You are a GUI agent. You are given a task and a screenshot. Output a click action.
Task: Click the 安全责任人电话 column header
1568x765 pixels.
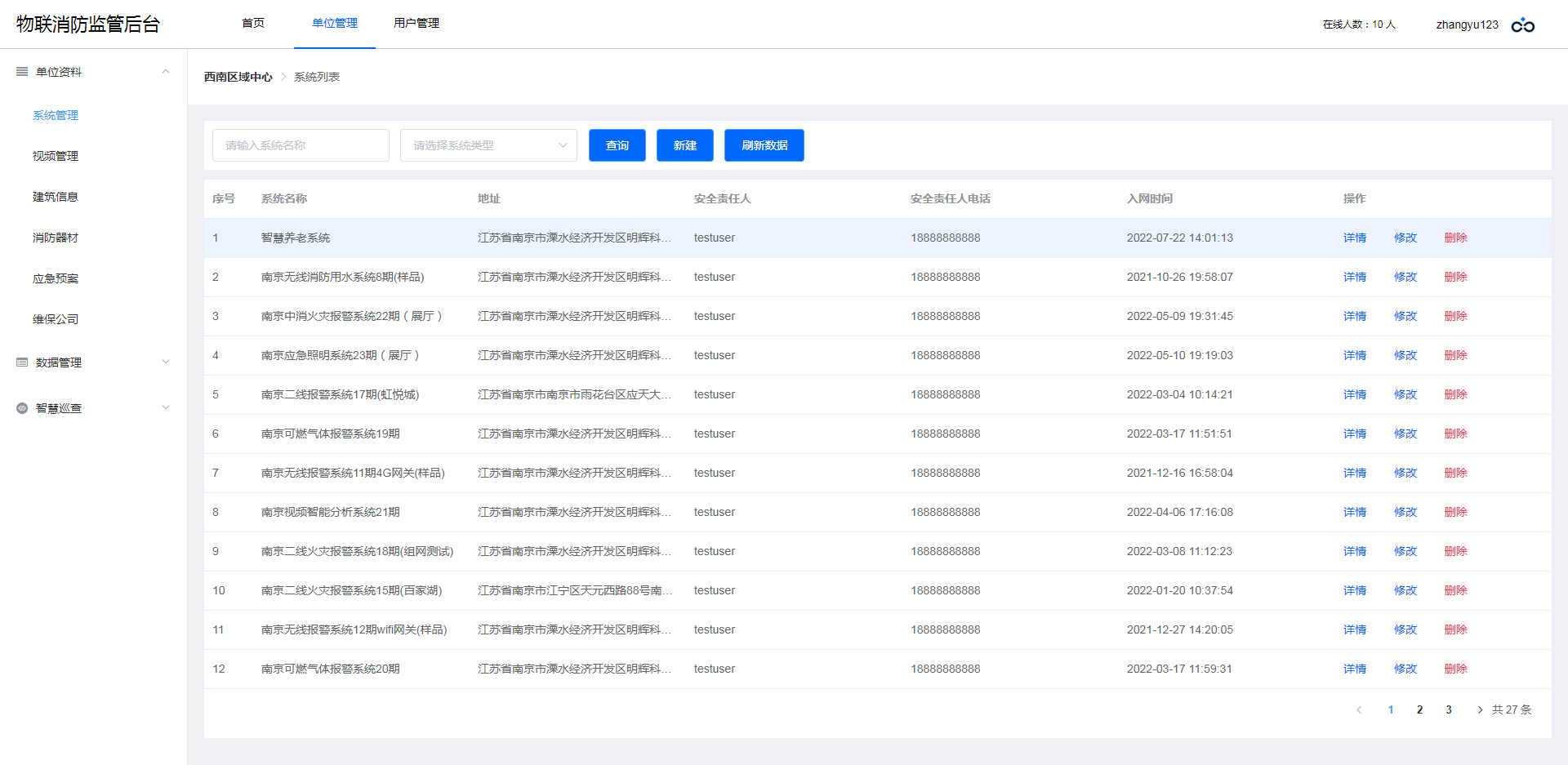(x=951, y=198)
